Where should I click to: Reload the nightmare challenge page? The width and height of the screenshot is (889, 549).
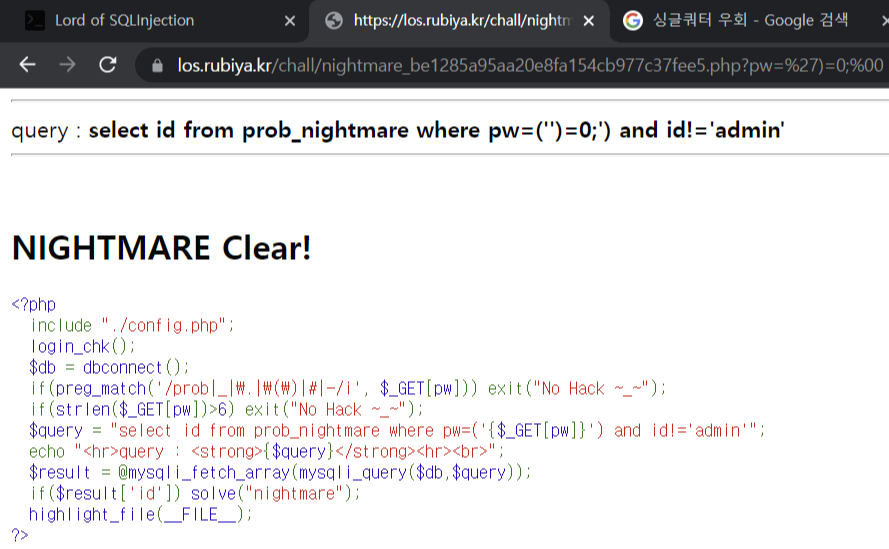point(108,65)
